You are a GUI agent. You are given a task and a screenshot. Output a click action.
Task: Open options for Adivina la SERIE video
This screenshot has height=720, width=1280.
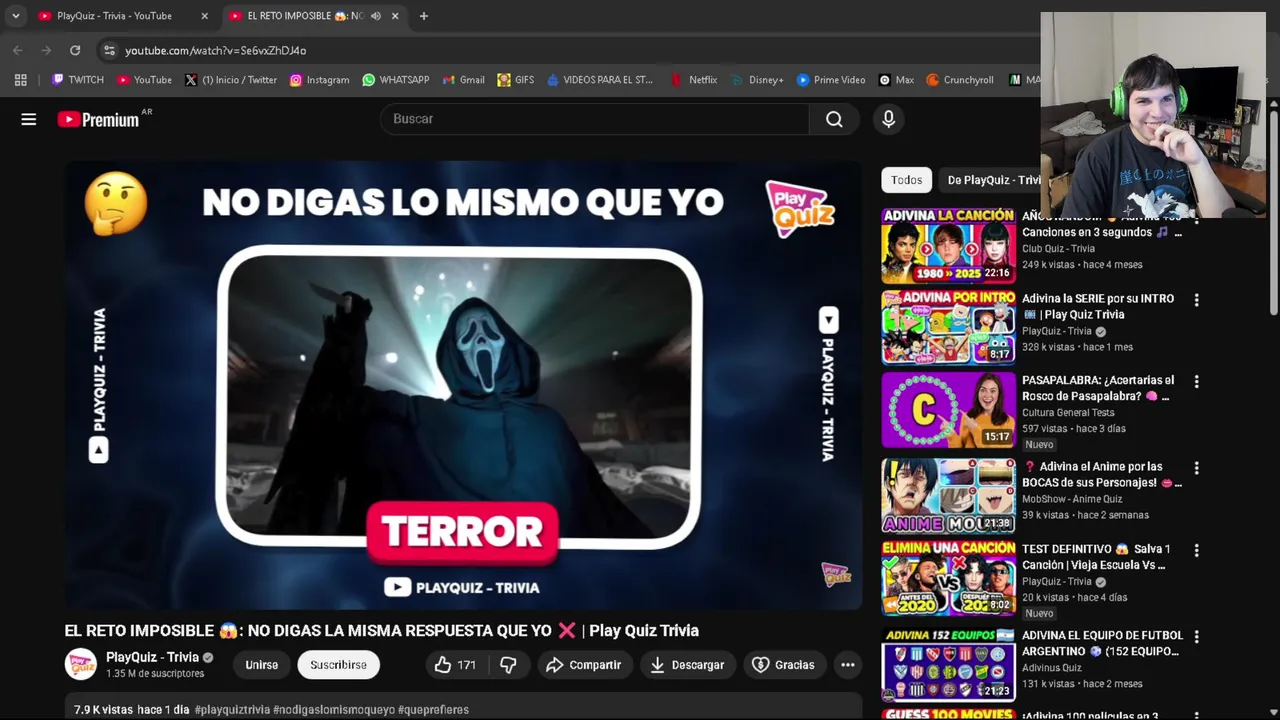tap(1196, 300)
